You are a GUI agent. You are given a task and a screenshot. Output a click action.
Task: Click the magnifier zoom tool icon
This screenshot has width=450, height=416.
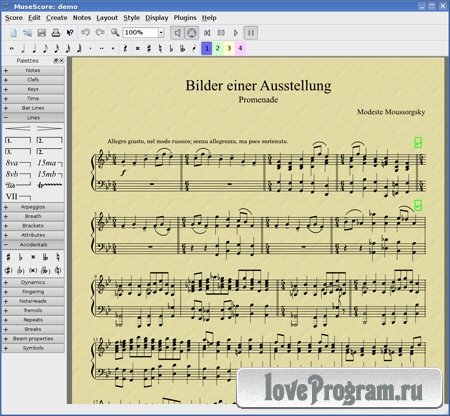point(115,32)
